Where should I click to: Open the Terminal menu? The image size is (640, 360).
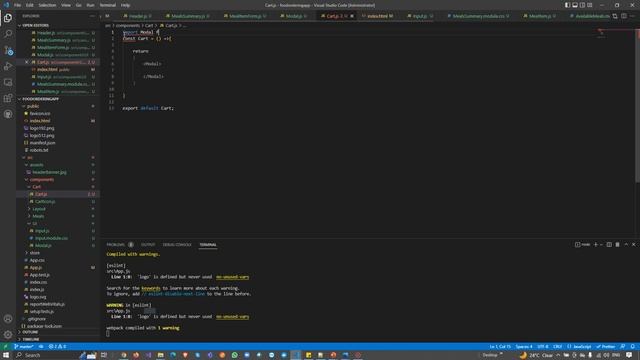[x=108, y=5]
